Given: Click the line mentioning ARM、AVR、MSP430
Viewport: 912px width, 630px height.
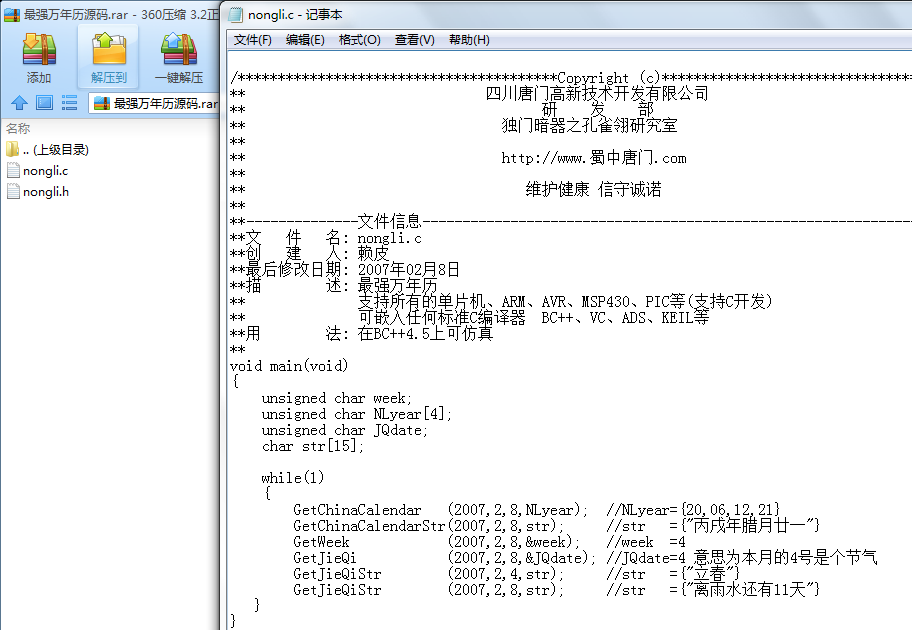Looking at the screenshot, I should tap(565, 301).
